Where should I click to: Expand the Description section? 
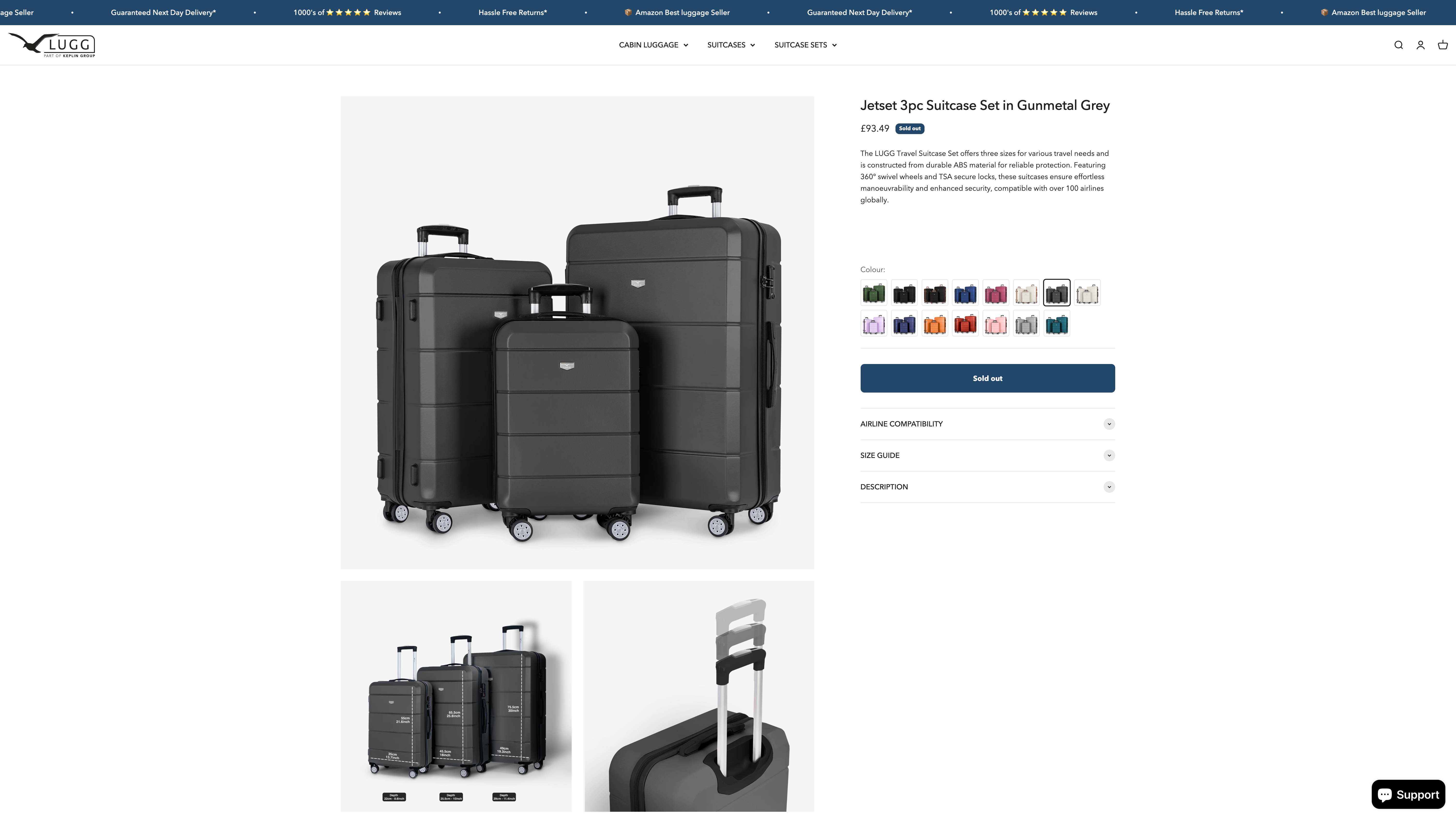click(x=987, y=487)
